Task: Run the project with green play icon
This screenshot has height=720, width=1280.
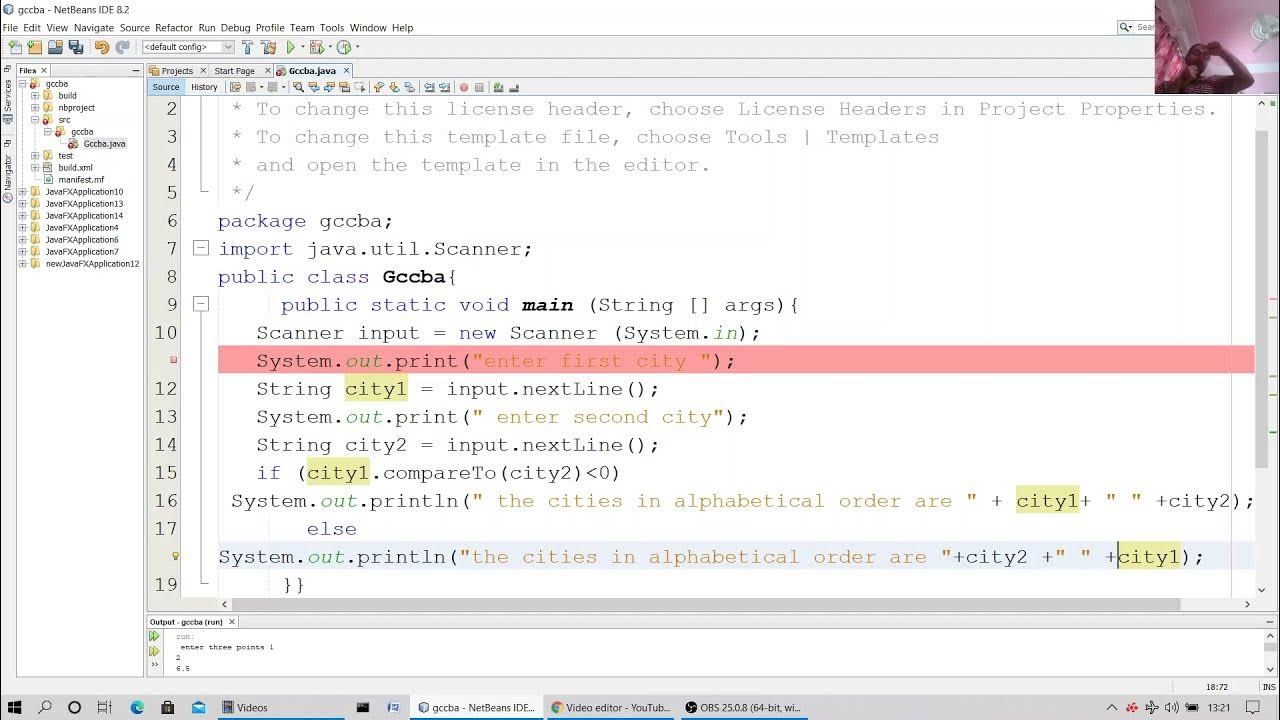Action: click(291, 47)
